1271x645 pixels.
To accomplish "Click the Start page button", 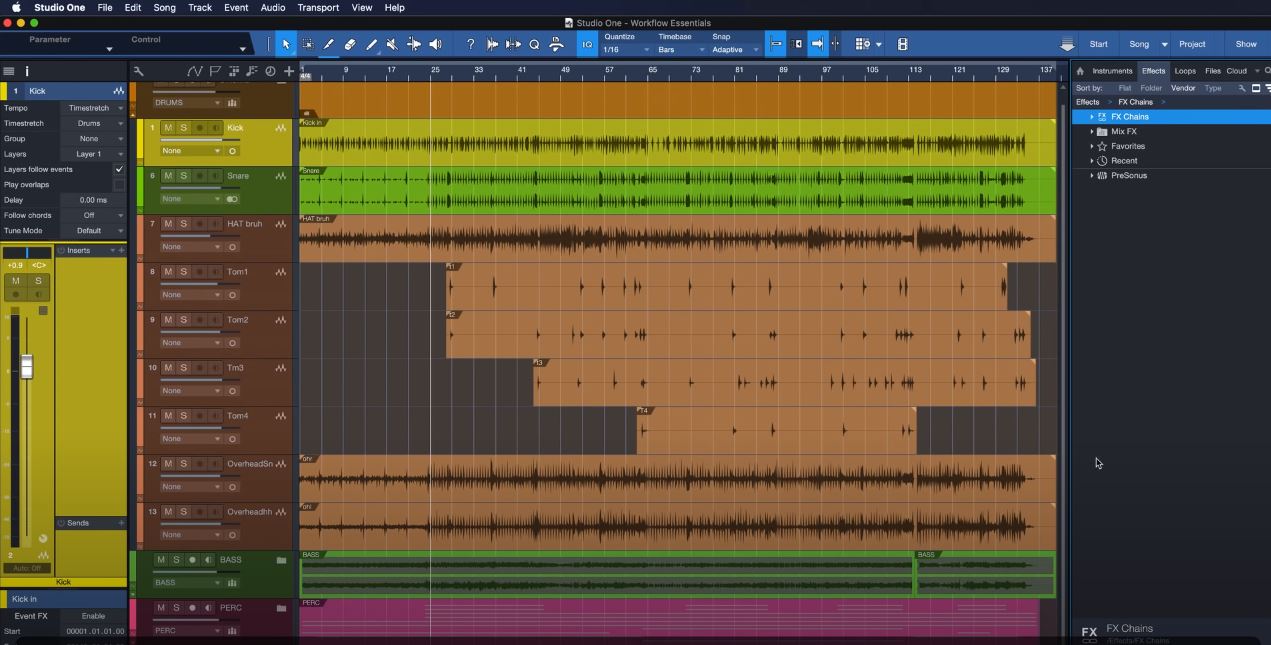I will coord(1098,44).
